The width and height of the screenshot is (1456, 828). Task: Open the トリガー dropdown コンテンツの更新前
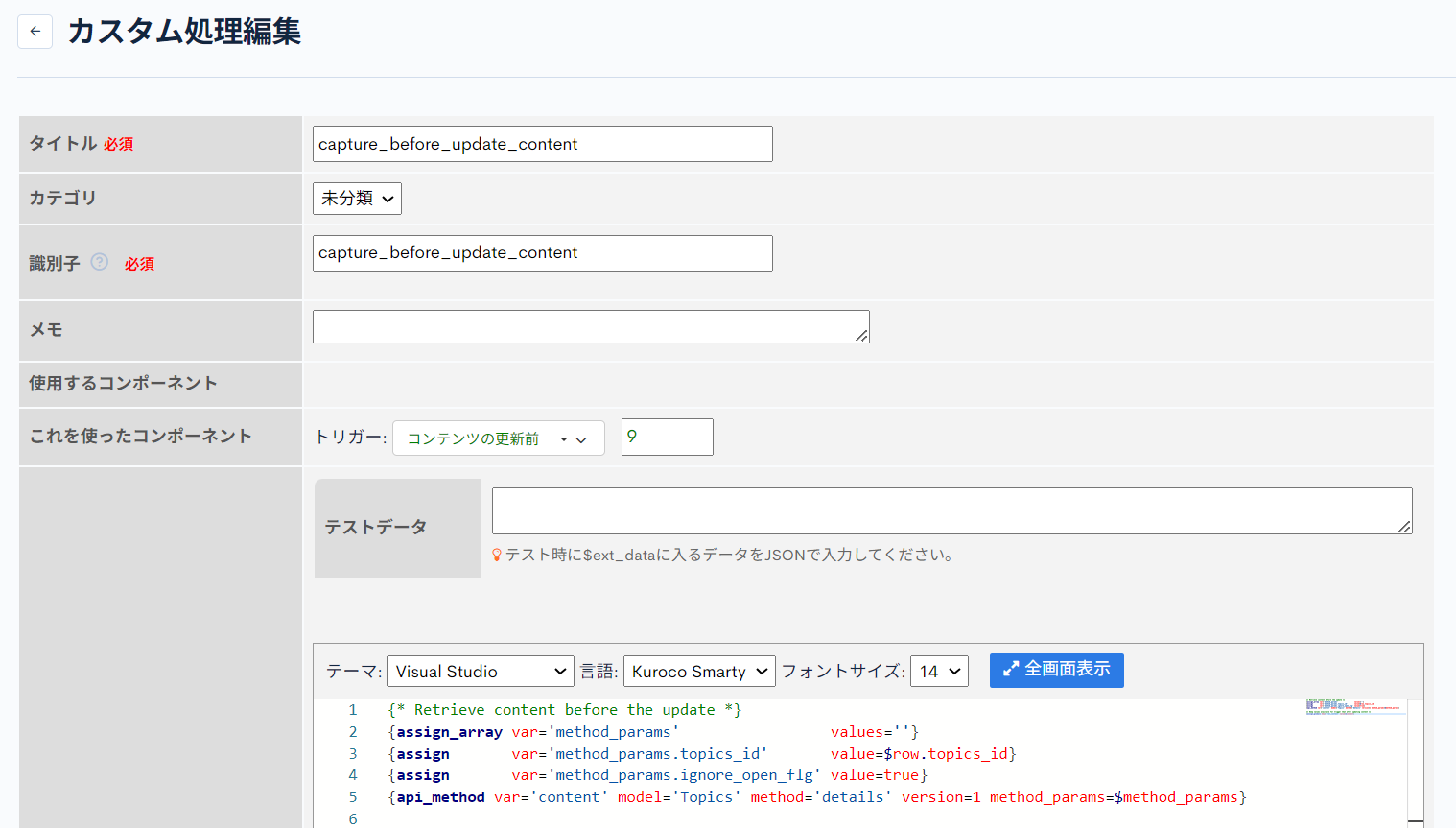(x=498, y=438)
